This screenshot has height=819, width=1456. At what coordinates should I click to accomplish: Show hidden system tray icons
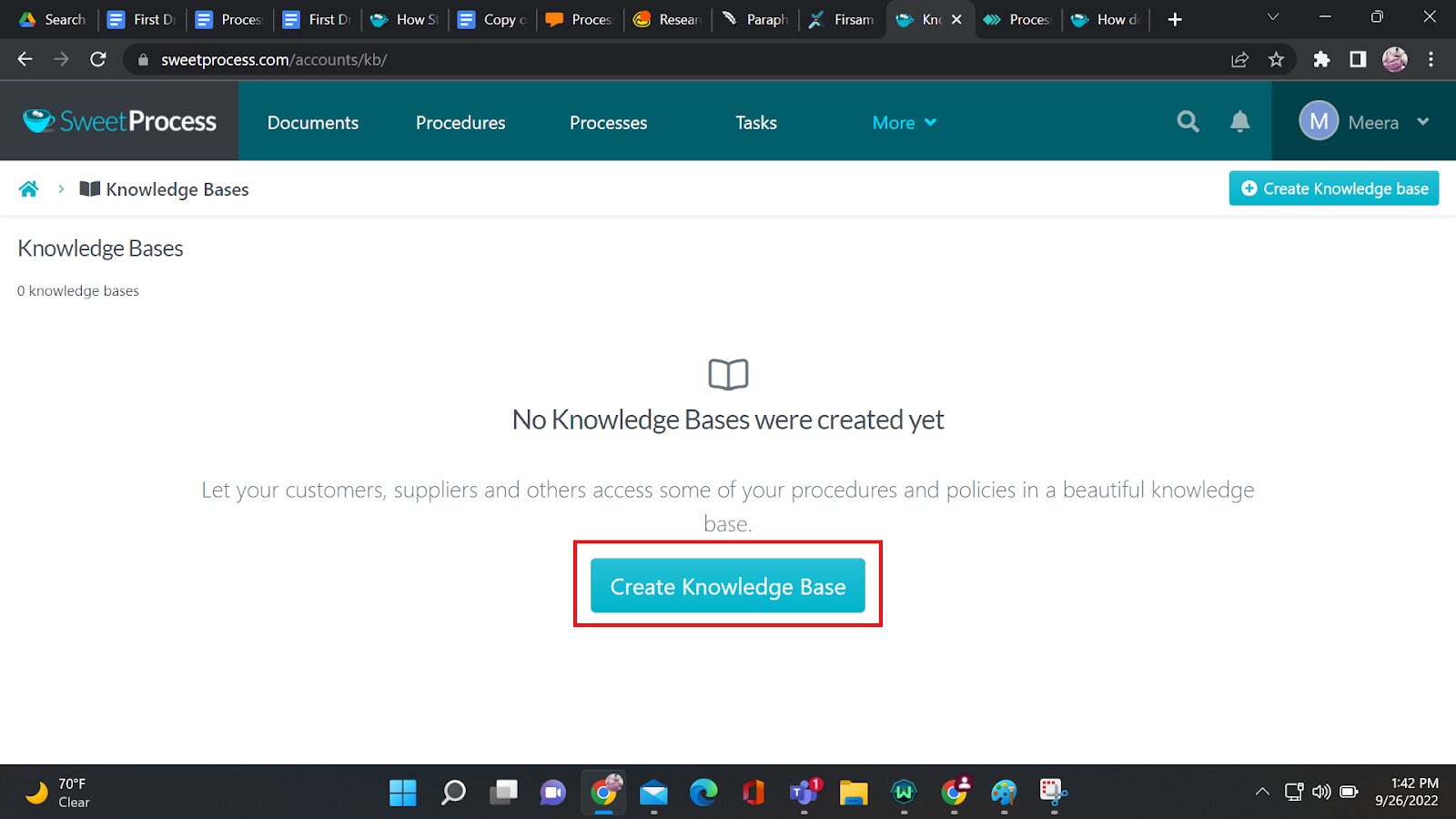coord(1262,793)
